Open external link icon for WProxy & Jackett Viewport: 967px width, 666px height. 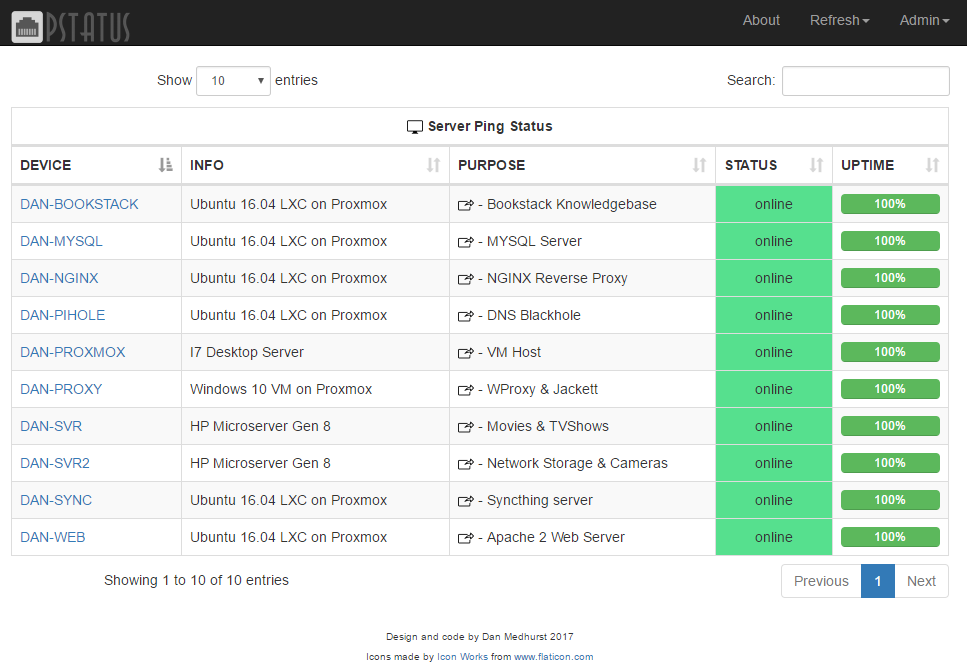click(x=466, y=390)
